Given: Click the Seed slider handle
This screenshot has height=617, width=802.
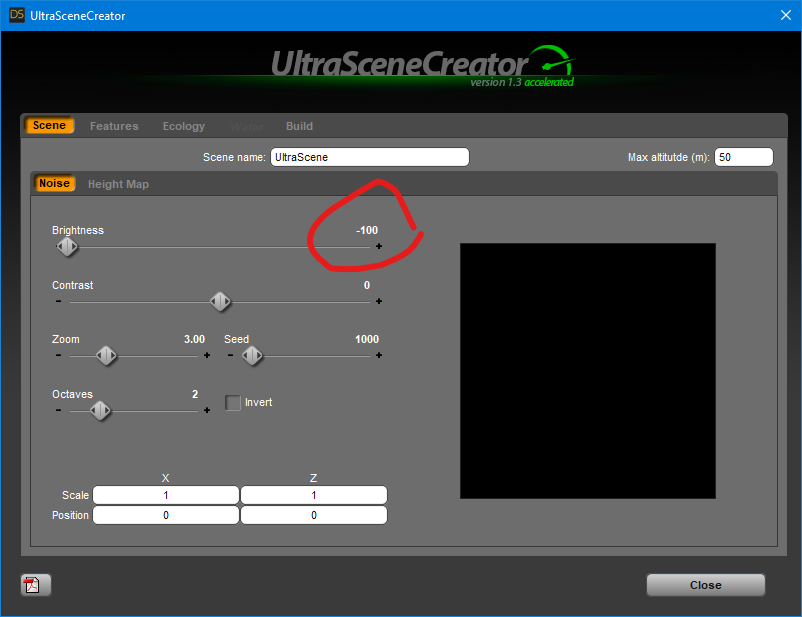Looking at the screenshot, I should pos(252,356).
